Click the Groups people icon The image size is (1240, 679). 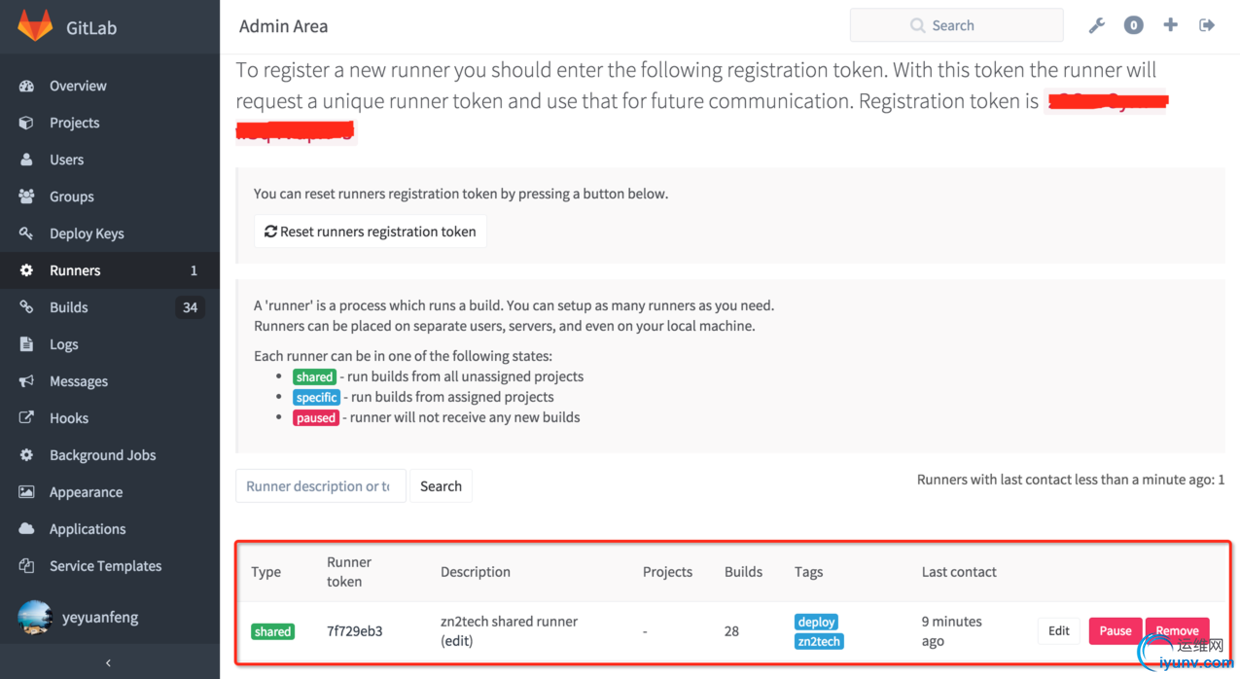pos(27,197)
